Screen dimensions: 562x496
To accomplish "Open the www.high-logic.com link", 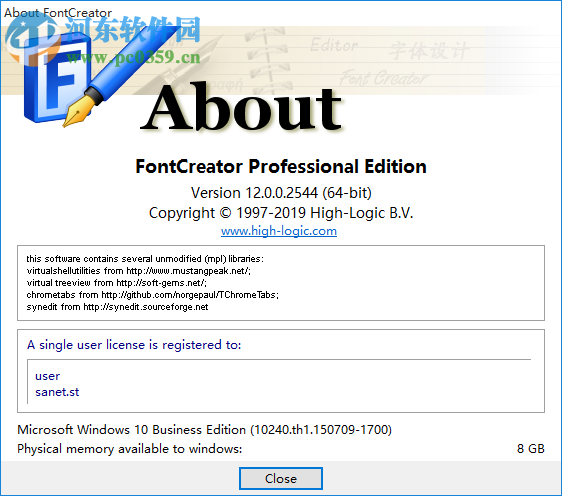I will pyautogui.click(x=279, y=231).
